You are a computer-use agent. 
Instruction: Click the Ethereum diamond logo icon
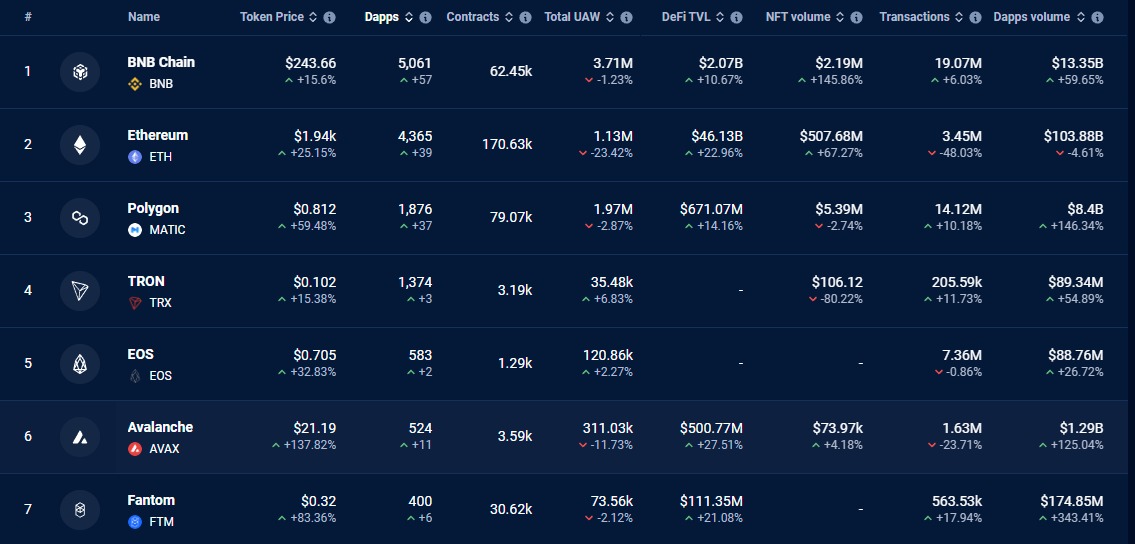pos(80,145)
